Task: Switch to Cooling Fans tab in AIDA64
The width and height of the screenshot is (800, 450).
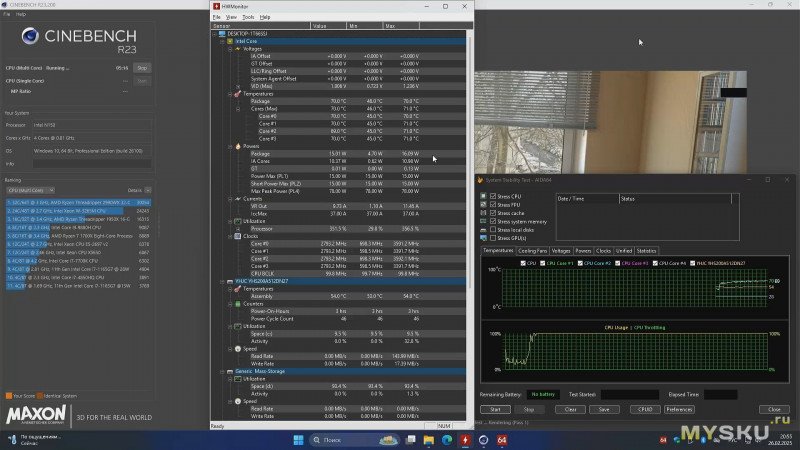Action: coord(532,251)
